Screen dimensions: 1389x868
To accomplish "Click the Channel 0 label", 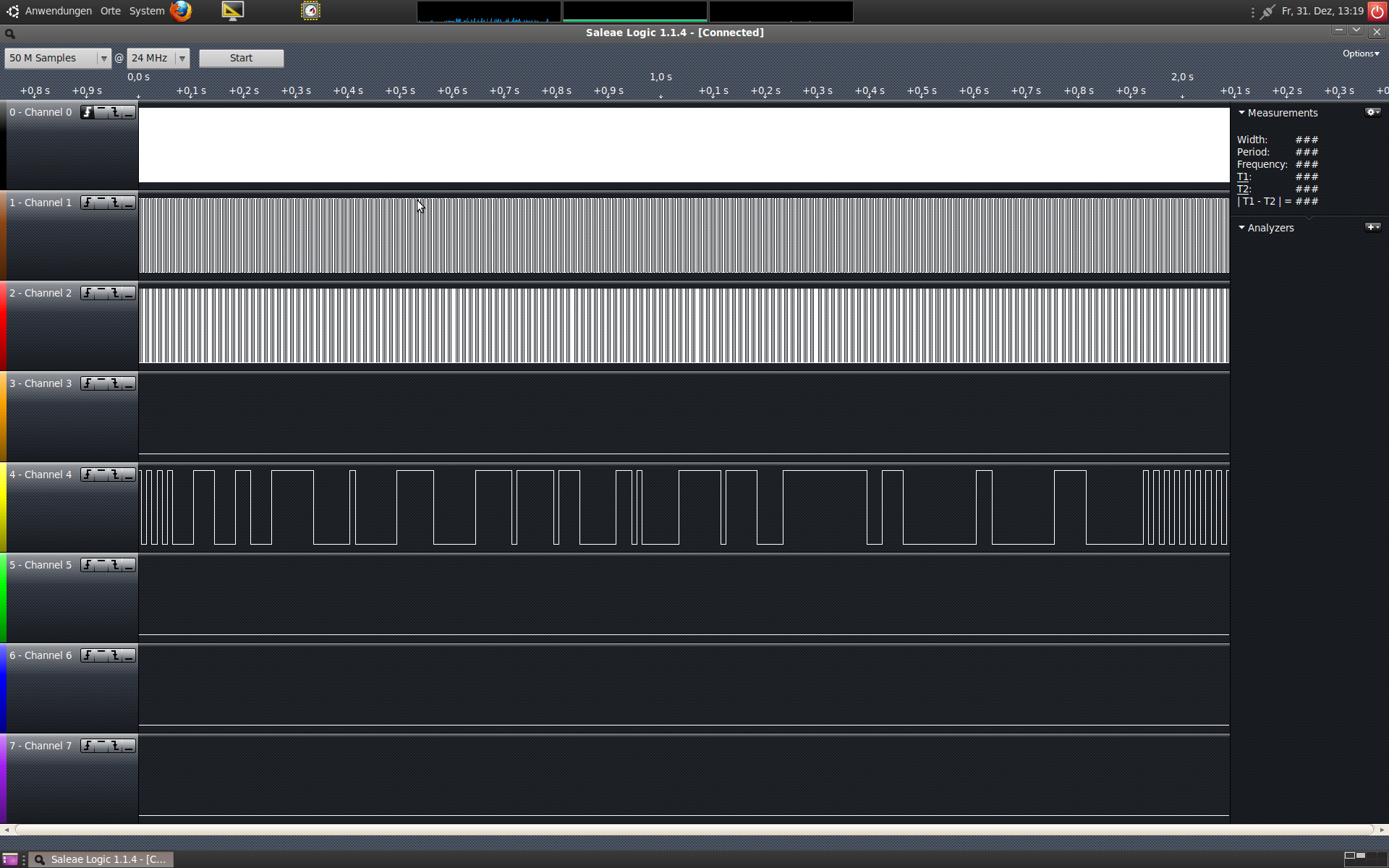I will pyautogui.click(x=41, y=112).
